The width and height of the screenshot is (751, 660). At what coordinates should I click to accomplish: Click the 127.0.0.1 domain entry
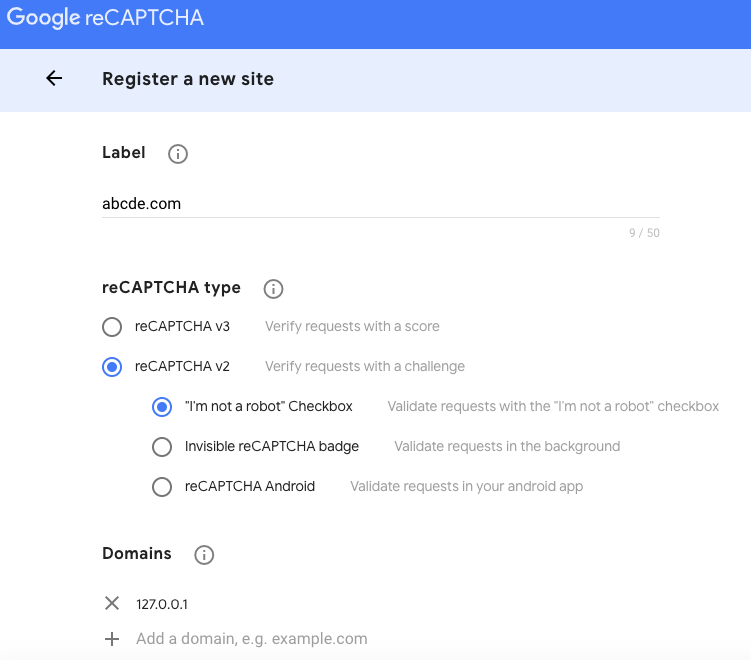coord(162,604)
